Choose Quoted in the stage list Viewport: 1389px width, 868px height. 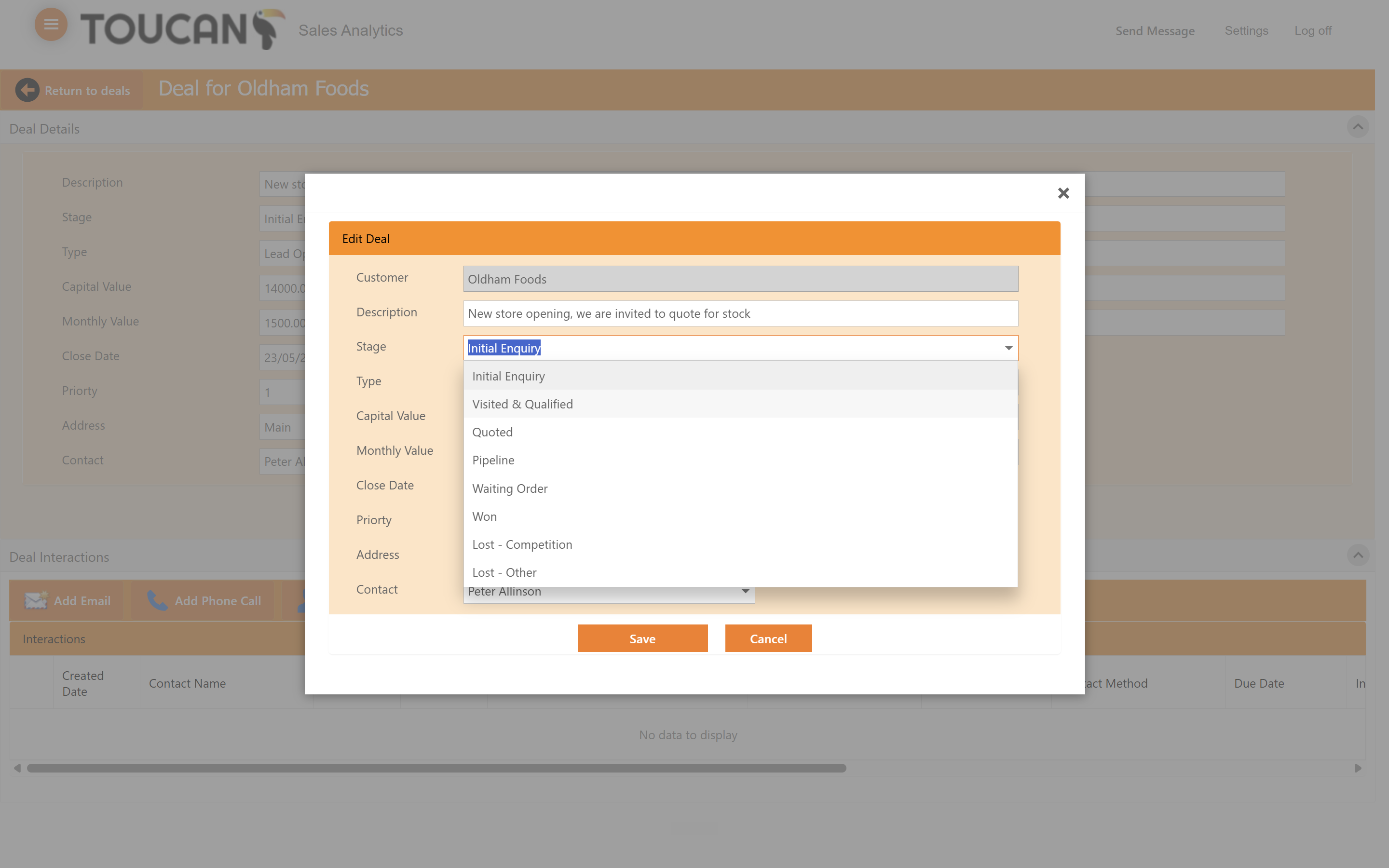pos(740,432)
